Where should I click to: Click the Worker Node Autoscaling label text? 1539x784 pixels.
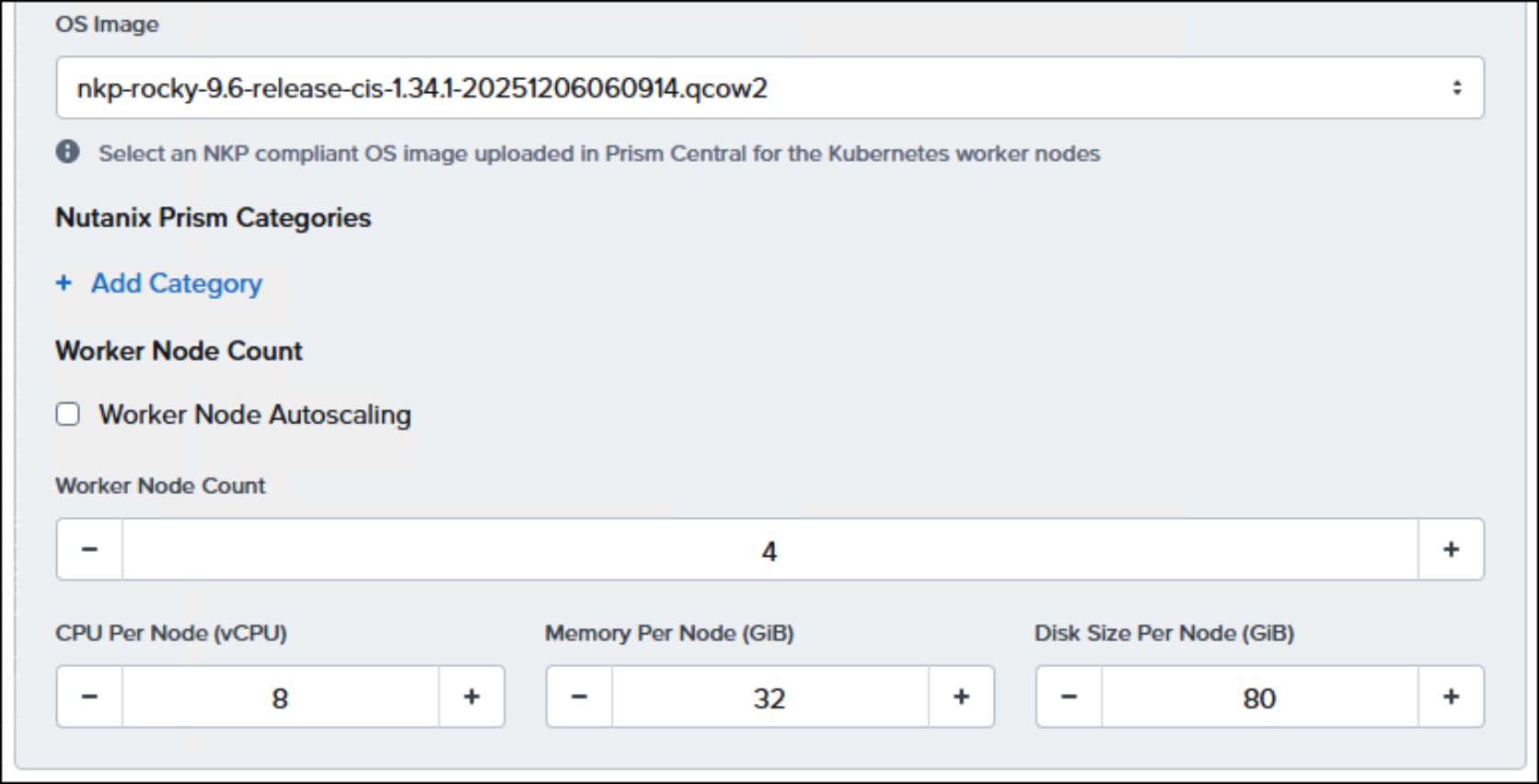tap(255, 415)
